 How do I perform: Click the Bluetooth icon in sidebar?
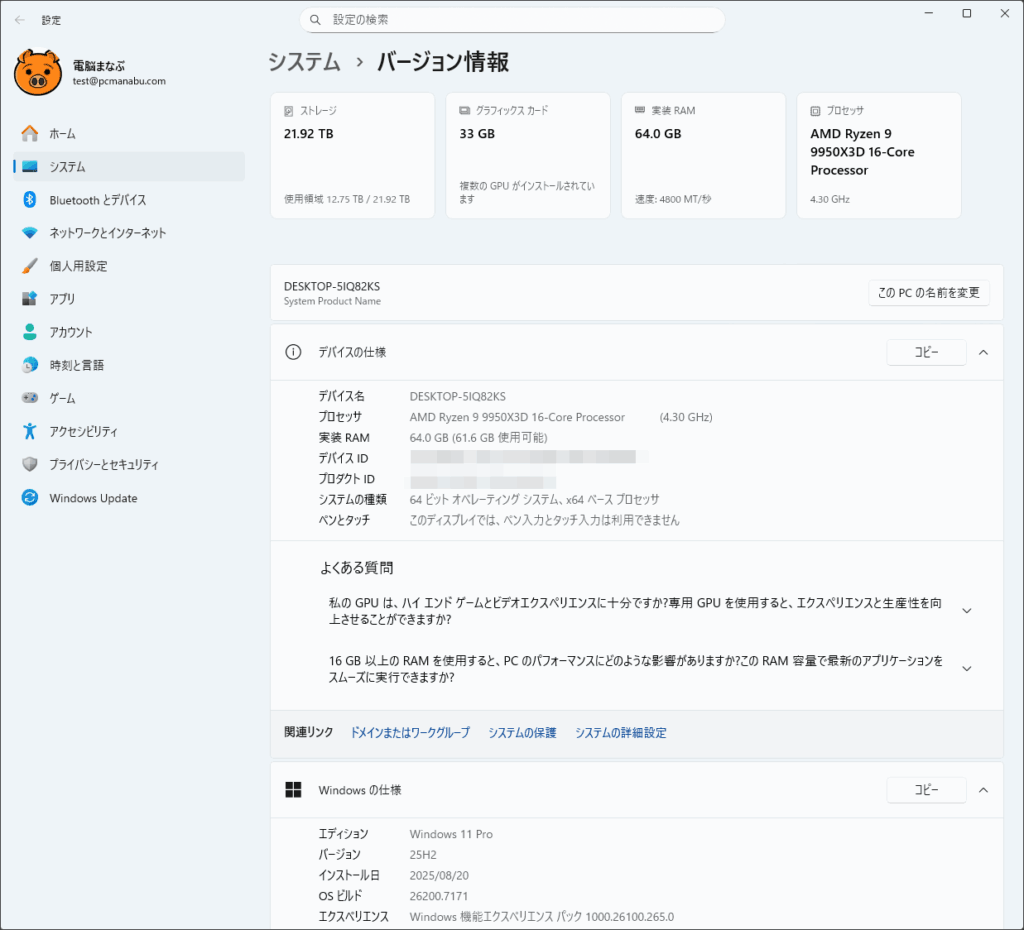coord(30,200)
